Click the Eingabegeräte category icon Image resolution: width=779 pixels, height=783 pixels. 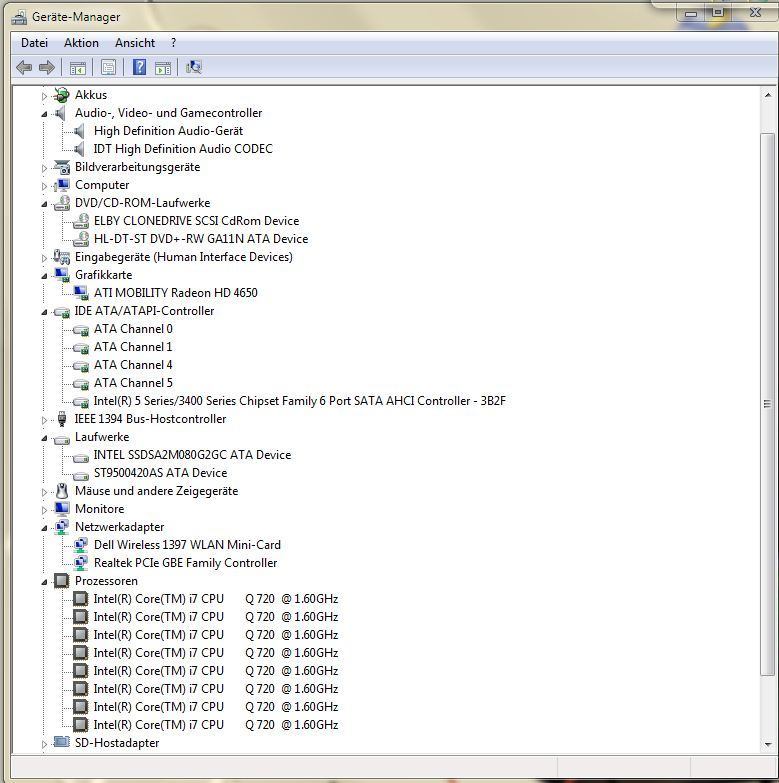coord(62,257)
